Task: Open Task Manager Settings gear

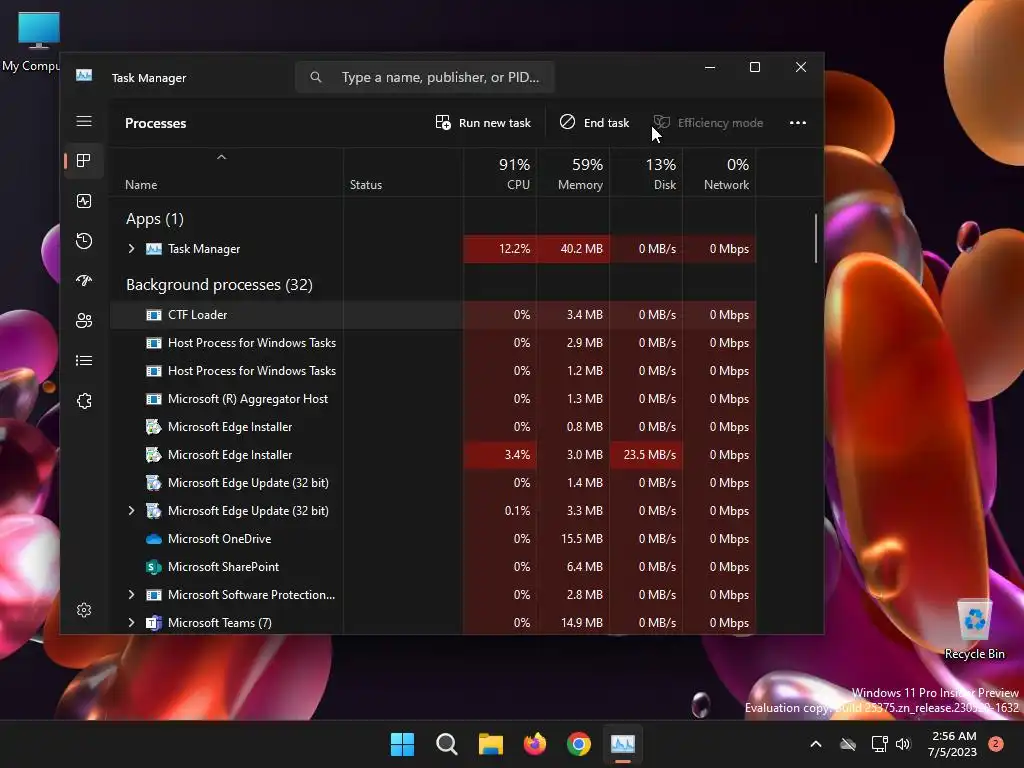Action: [84, 610]
